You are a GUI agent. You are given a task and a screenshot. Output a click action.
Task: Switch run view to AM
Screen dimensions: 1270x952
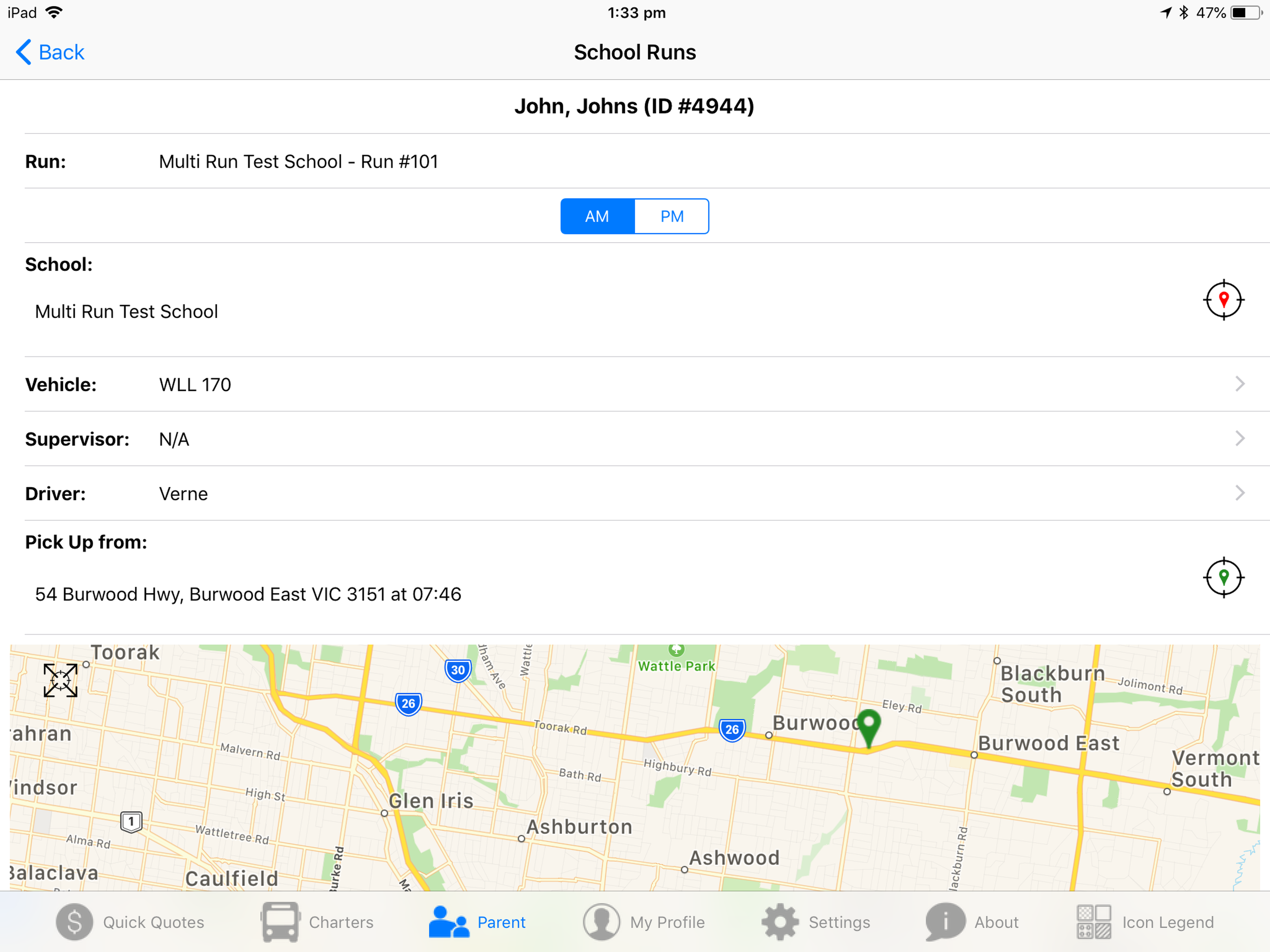coord(597,217)
